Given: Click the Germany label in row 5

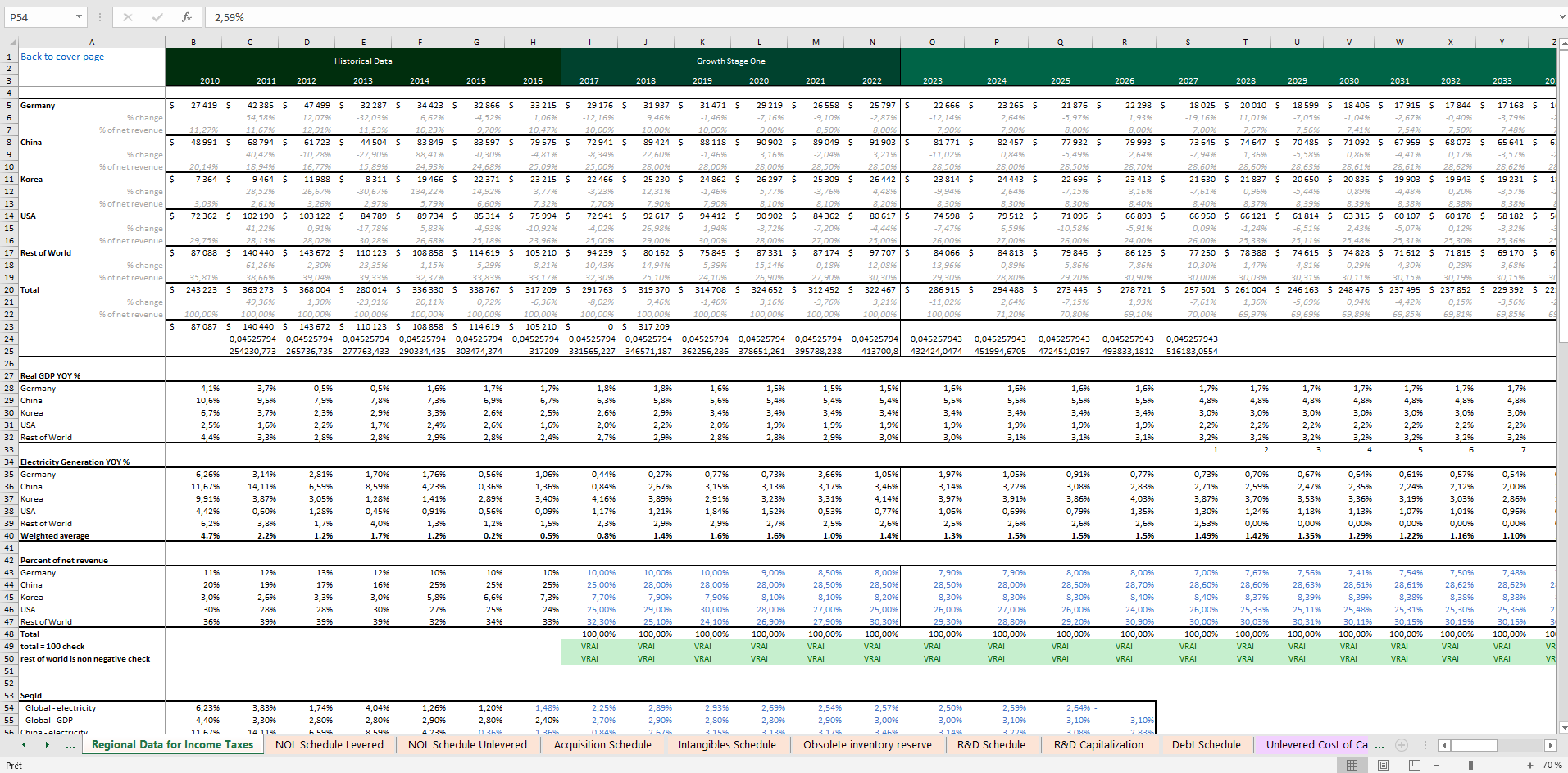Looking at the screenshot, I should point(38,106).
